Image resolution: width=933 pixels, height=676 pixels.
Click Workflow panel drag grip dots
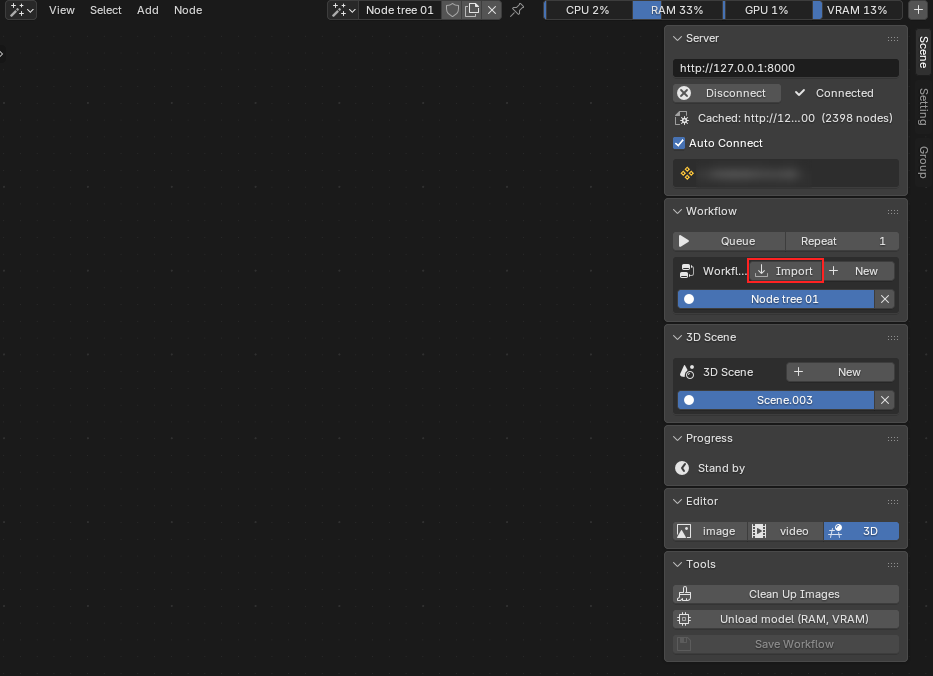(x=893, y=212)
